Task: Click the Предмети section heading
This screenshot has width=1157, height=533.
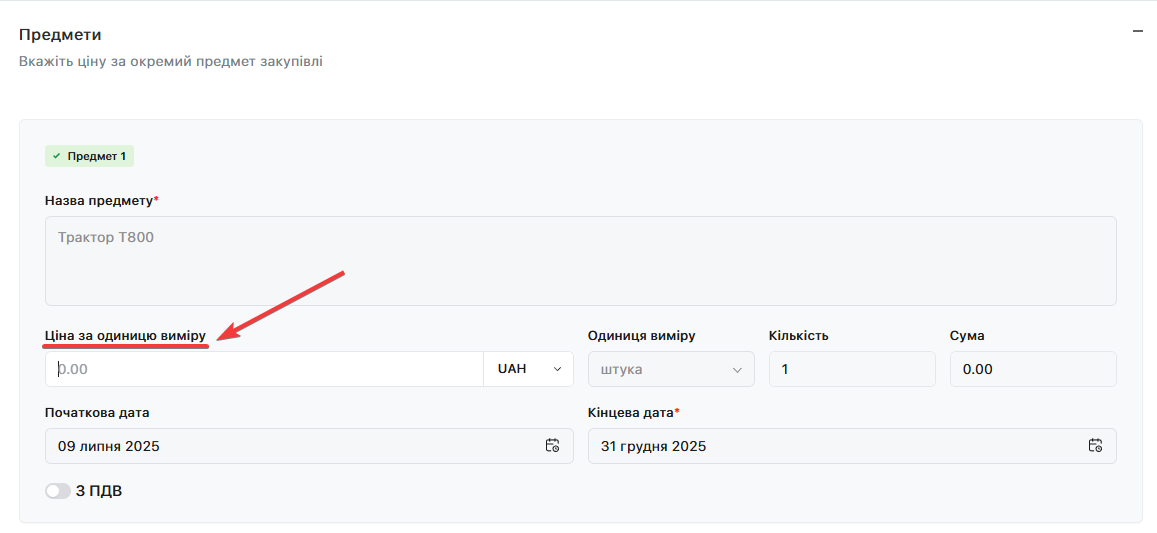Action: coord(60,35)
